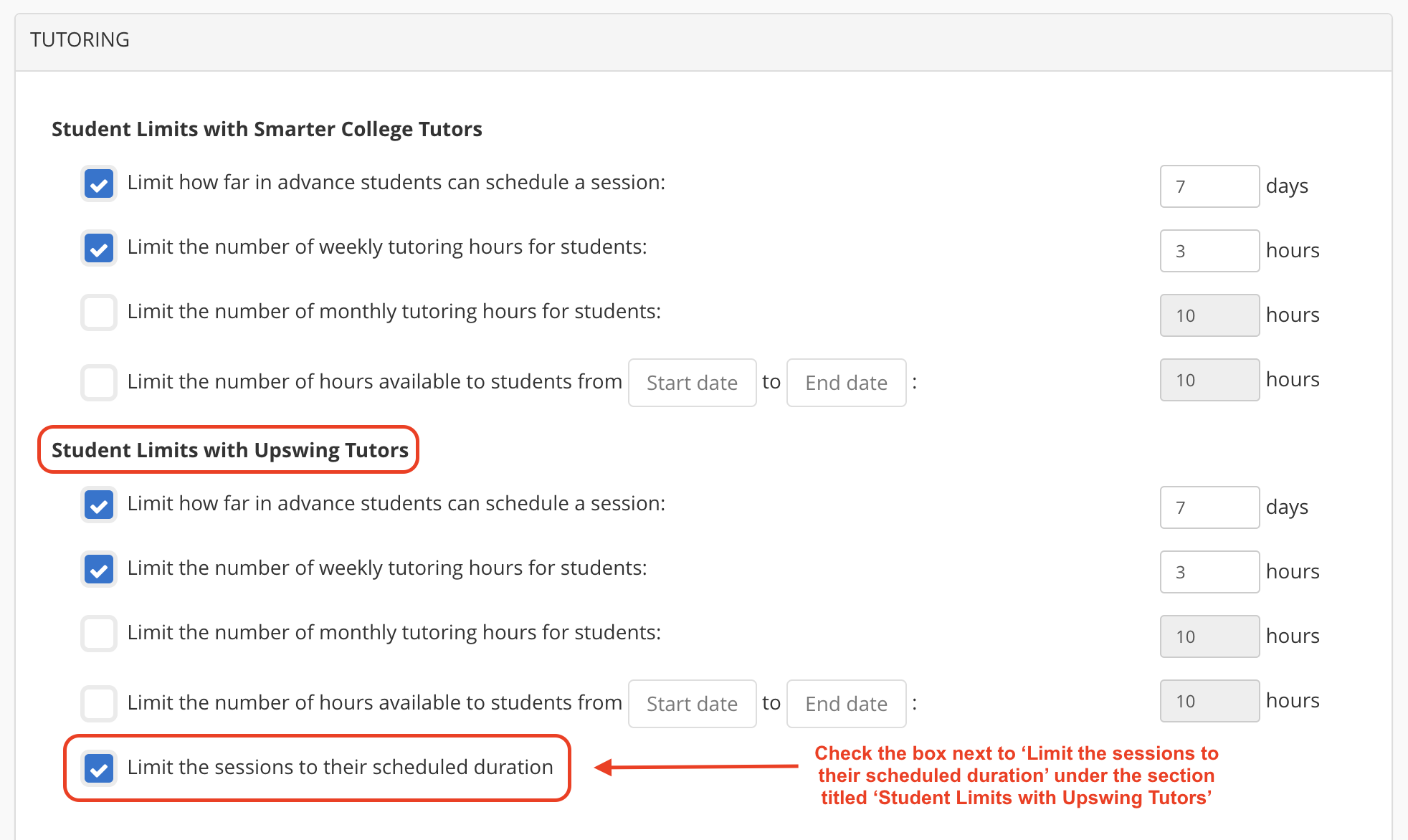Uncheck weekly hours limit under Smarter College Tutors
This screenshot has width=1408, height=840.
tap(99, 249)
